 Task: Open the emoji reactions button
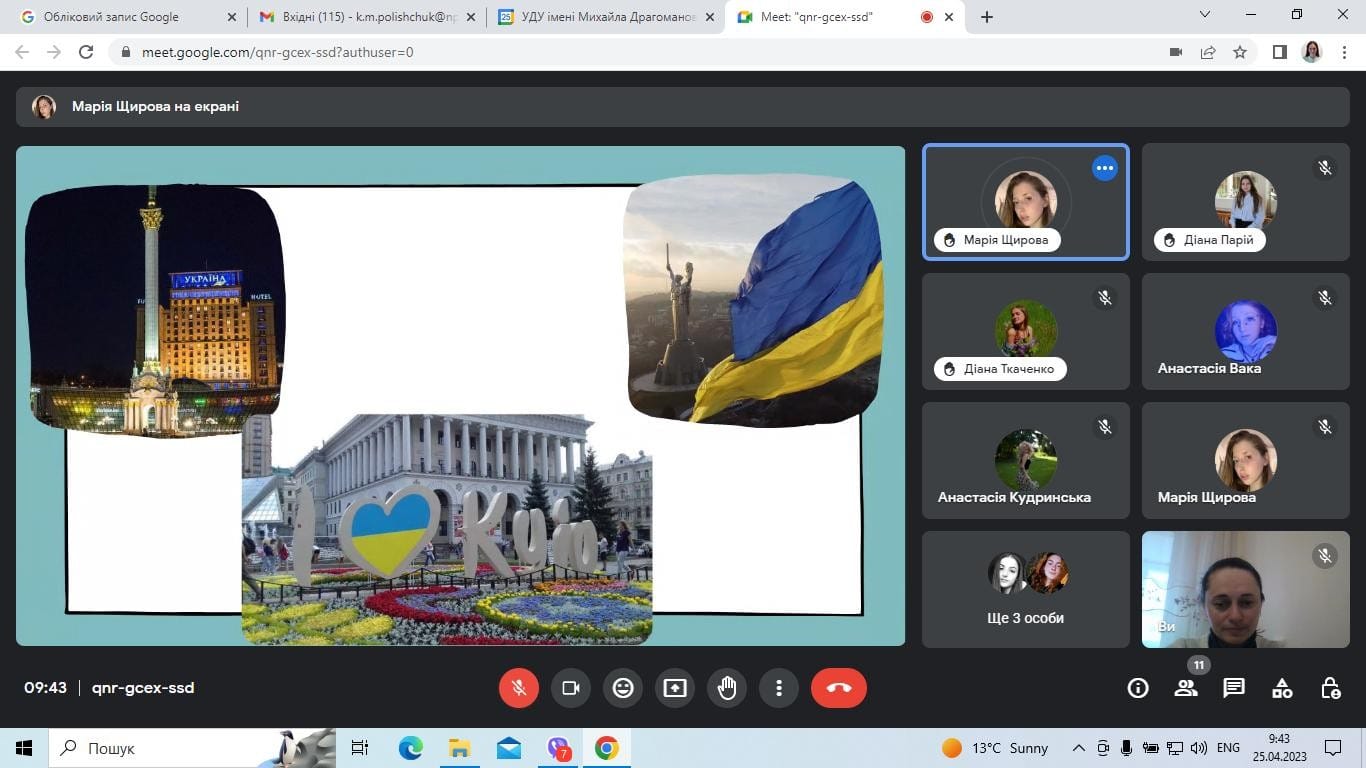(x=623, y=688)
